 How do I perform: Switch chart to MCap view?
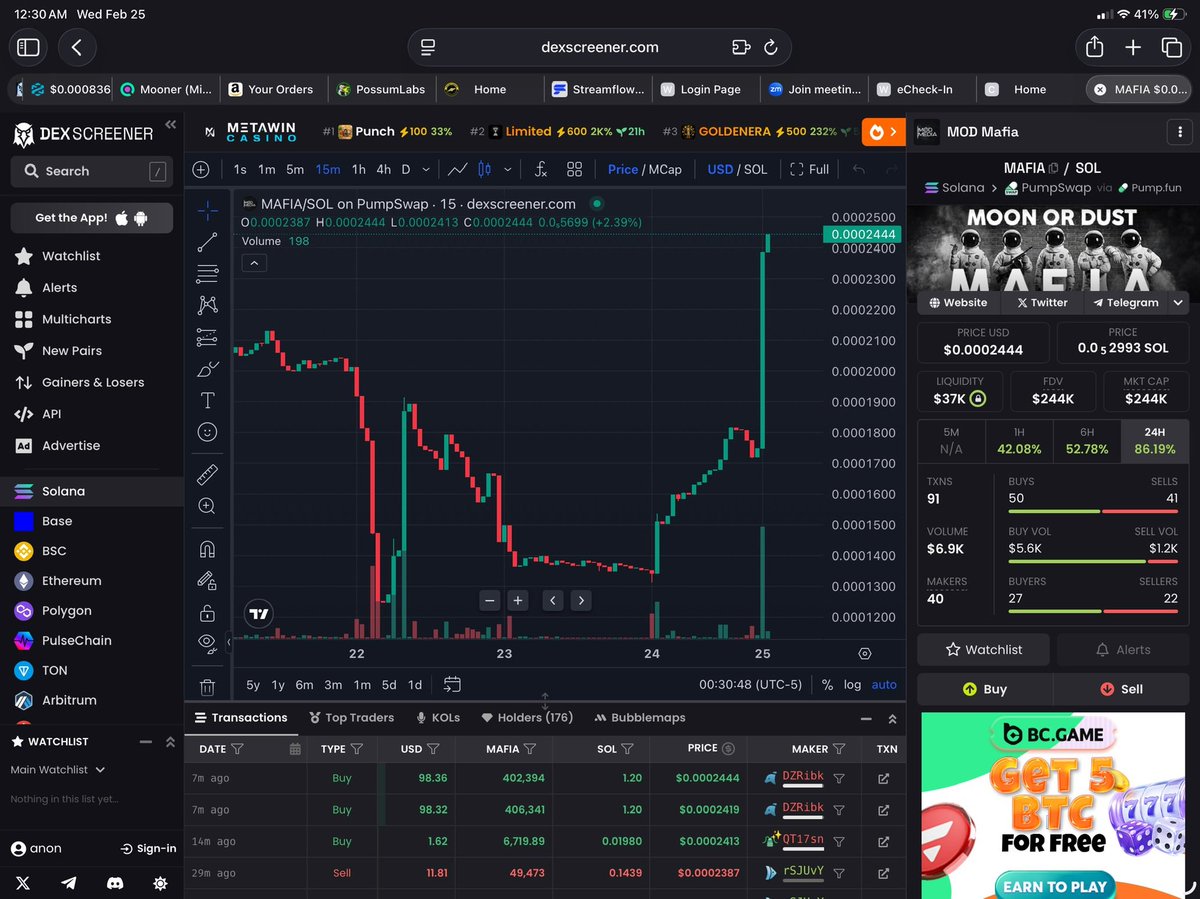coord(663,169)
